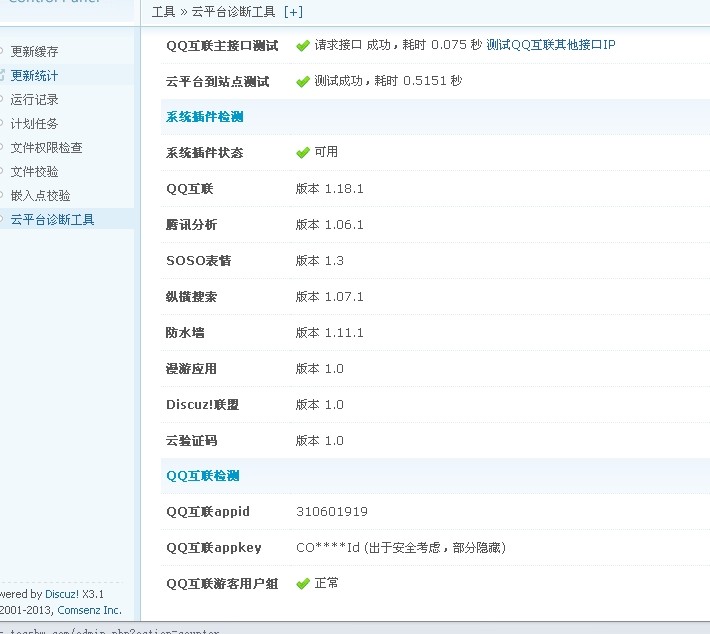Open 测试QQ互联其他接口IP link

551,45
